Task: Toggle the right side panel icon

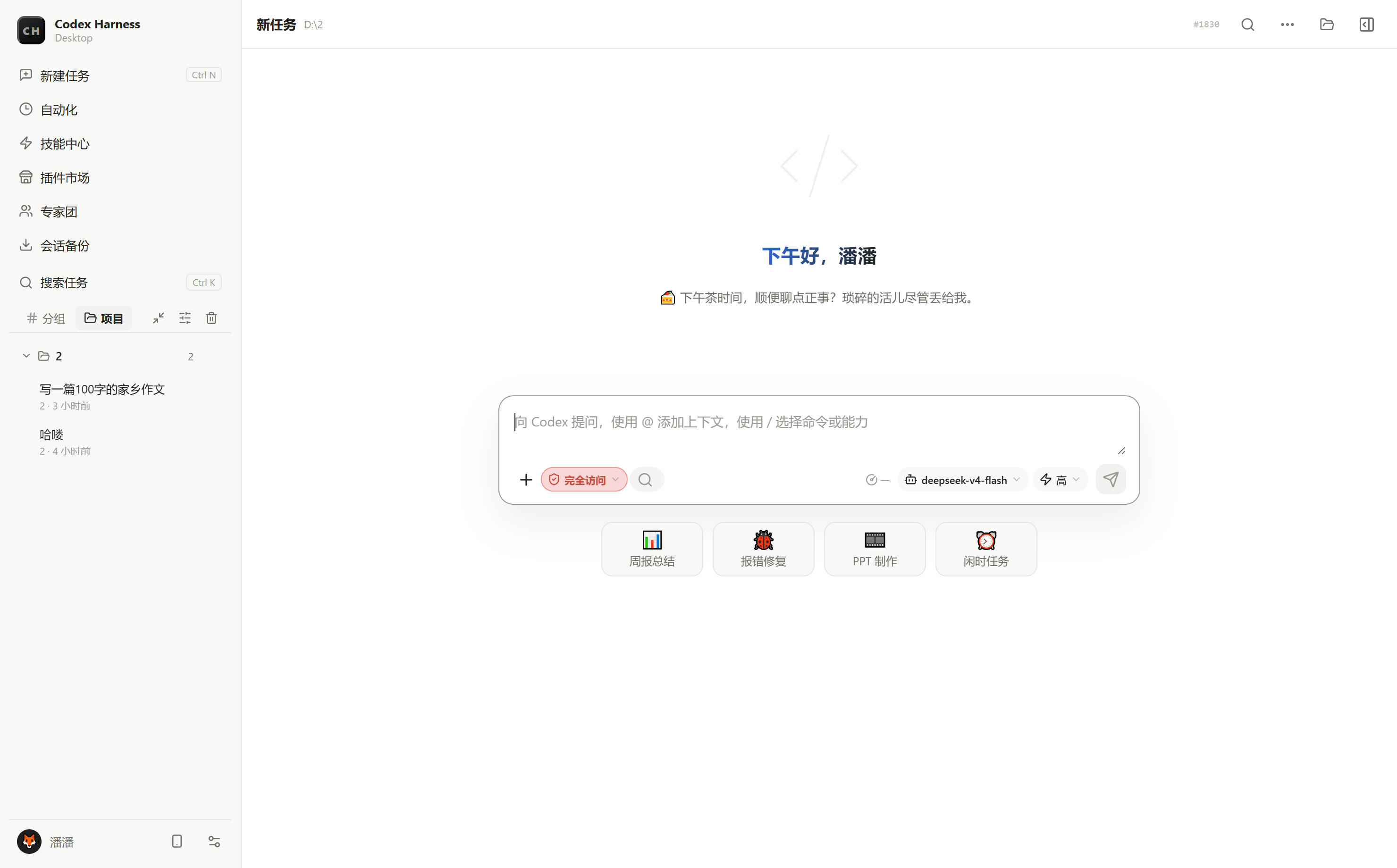Action: [x=1367, y=25]
